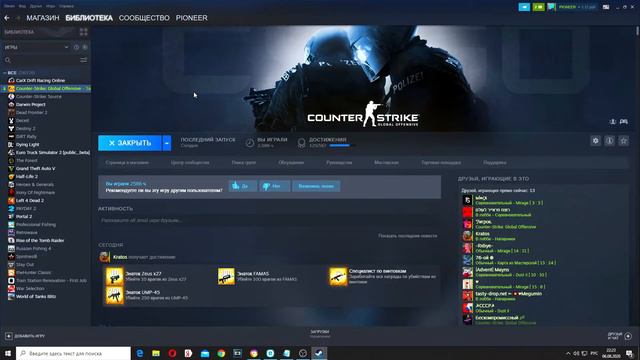Open File Explorer from the taskbar

pos(156,353)
